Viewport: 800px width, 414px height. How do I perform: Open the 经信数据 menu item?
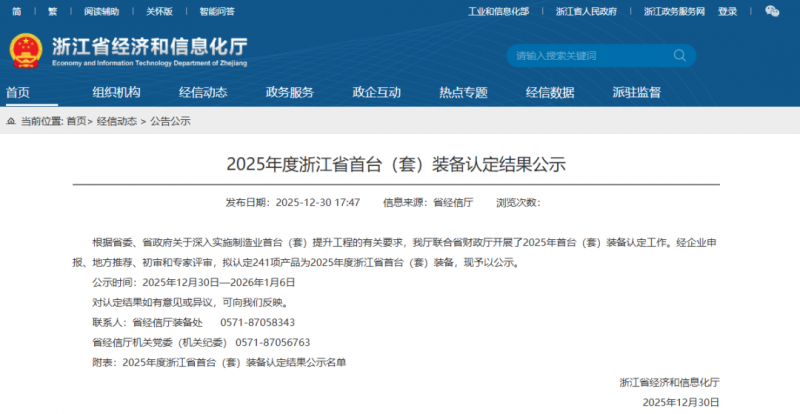(550, 92)
